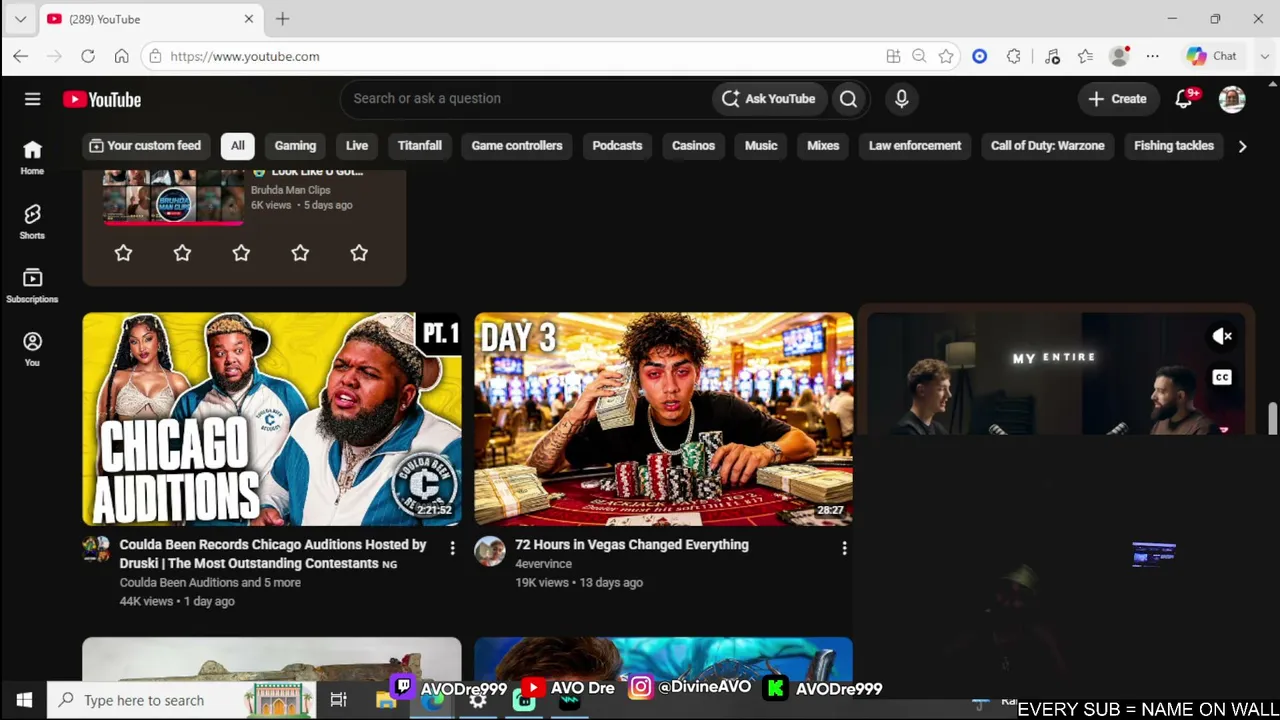This screenshot has width=1280, height=720.
Task: Click the Windows taskbar search box
Action: click(182, 700)
